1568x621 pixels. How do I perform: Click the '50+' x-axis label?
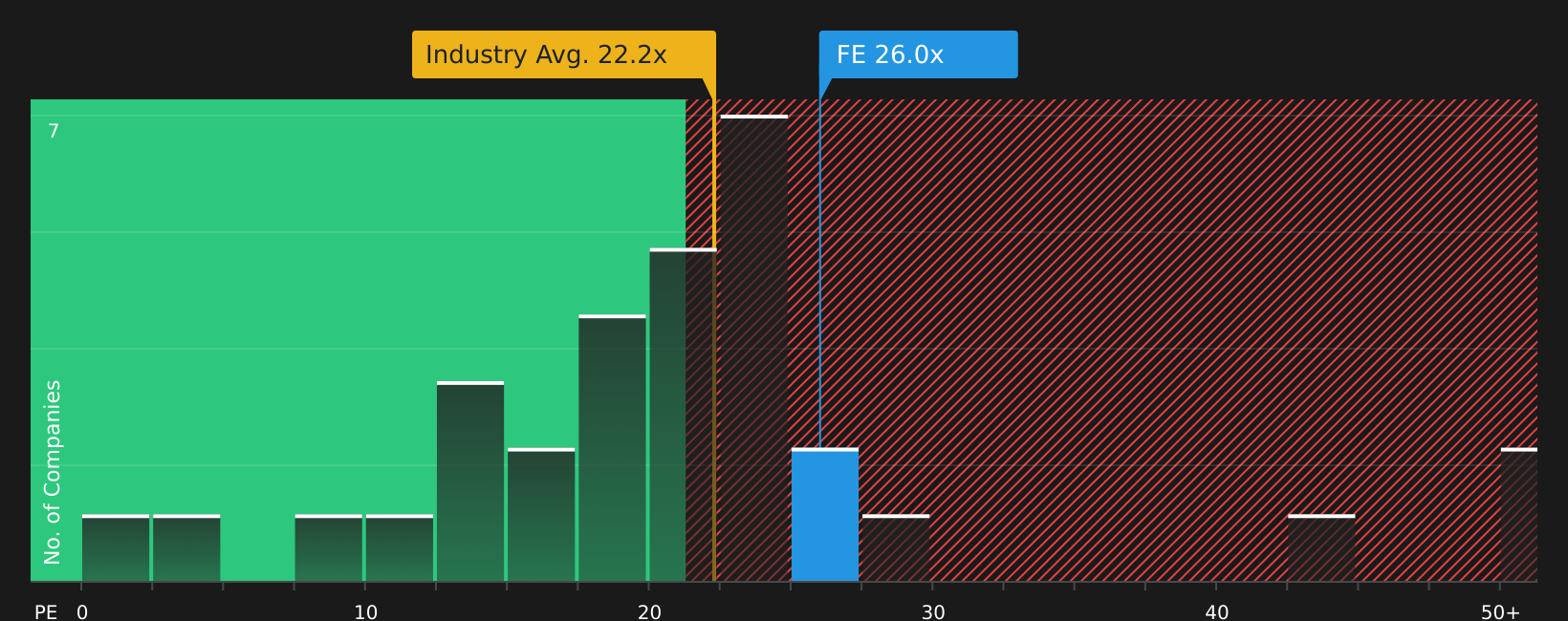[1500, 612]
